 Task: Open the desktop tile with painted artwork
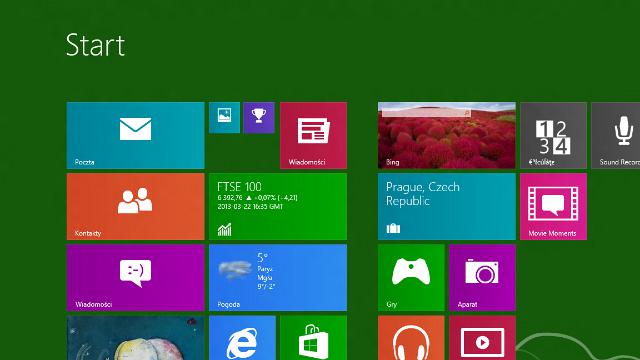[x=136, y=338]
